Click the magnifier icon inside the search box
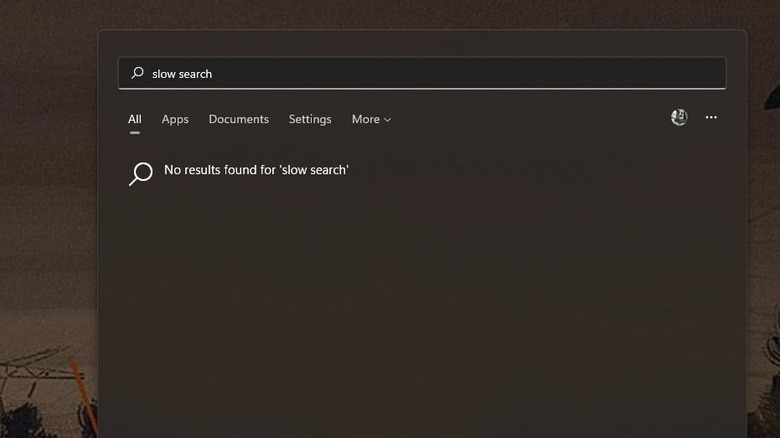The image size is (780, 438). click(x=138, y=73)
